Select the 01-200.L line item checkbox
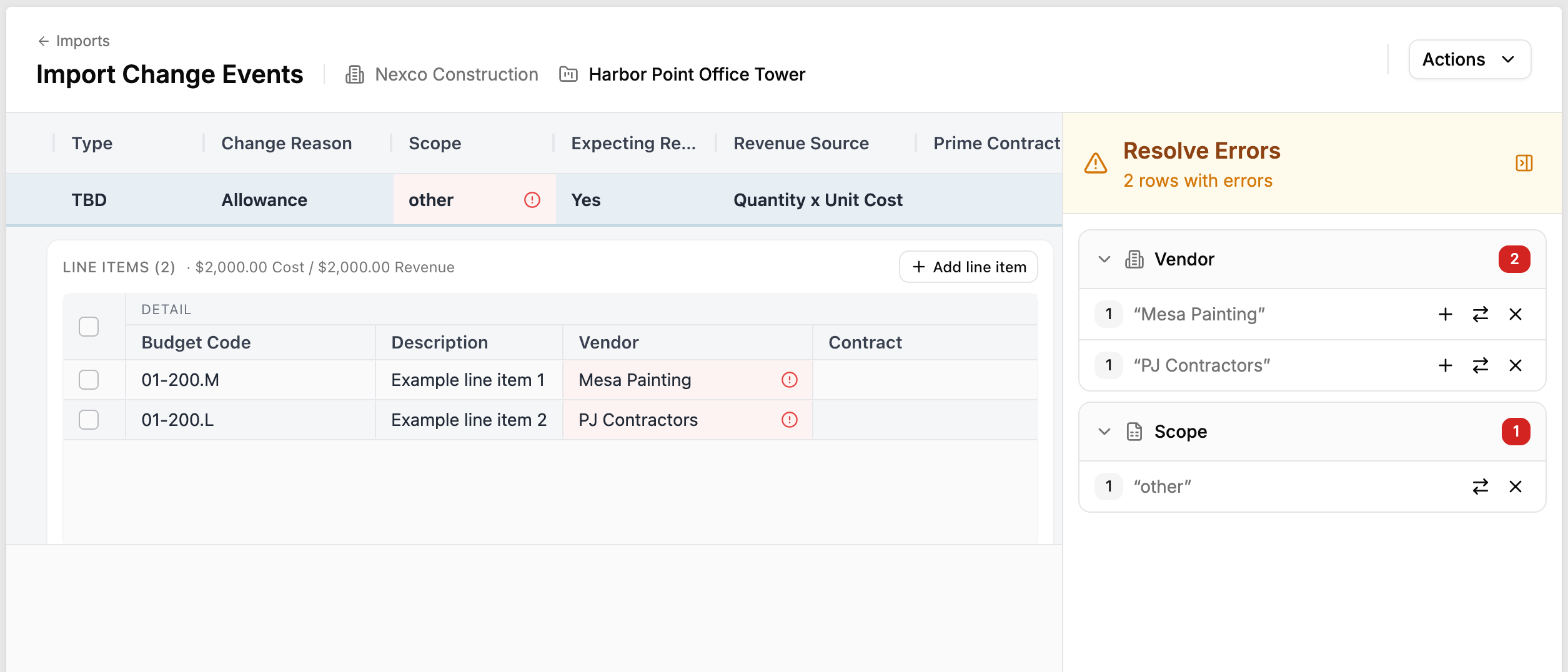 tap(88, 420)
